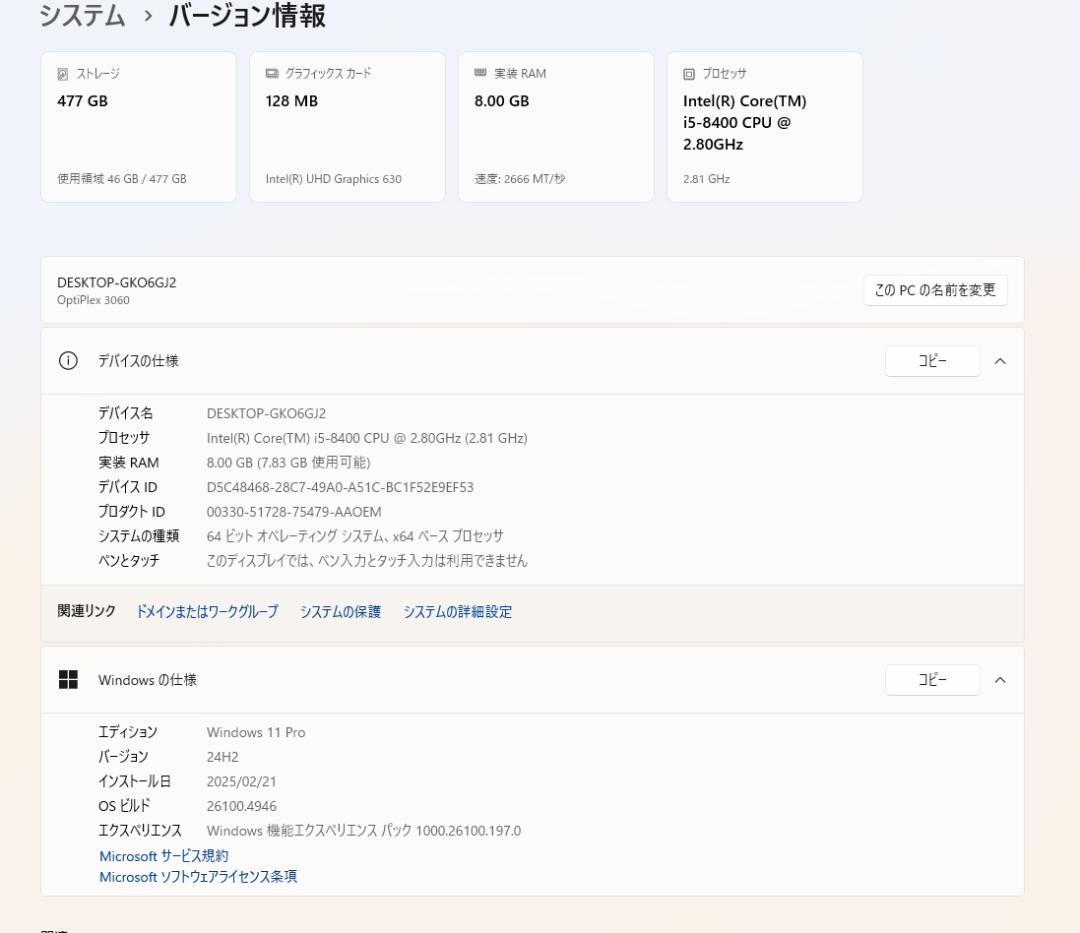Open Microsoft サービス規約 link
This screenshot has height=933, width=1080.
(x=162, y=855)
